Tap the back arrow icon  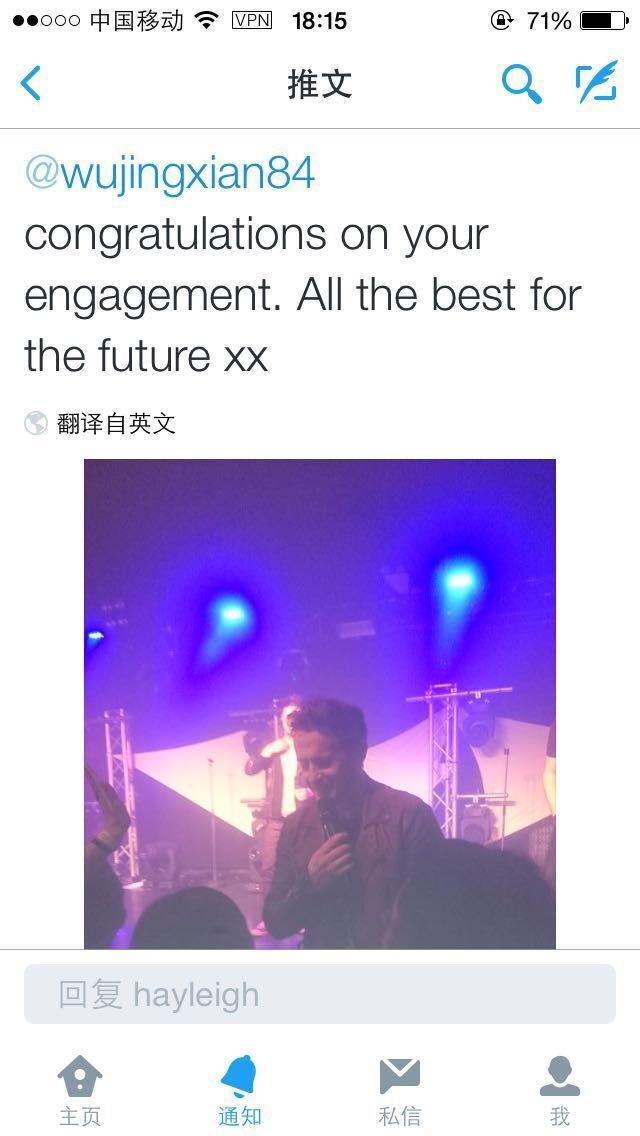pyautogui.click(x=30, y=83)
